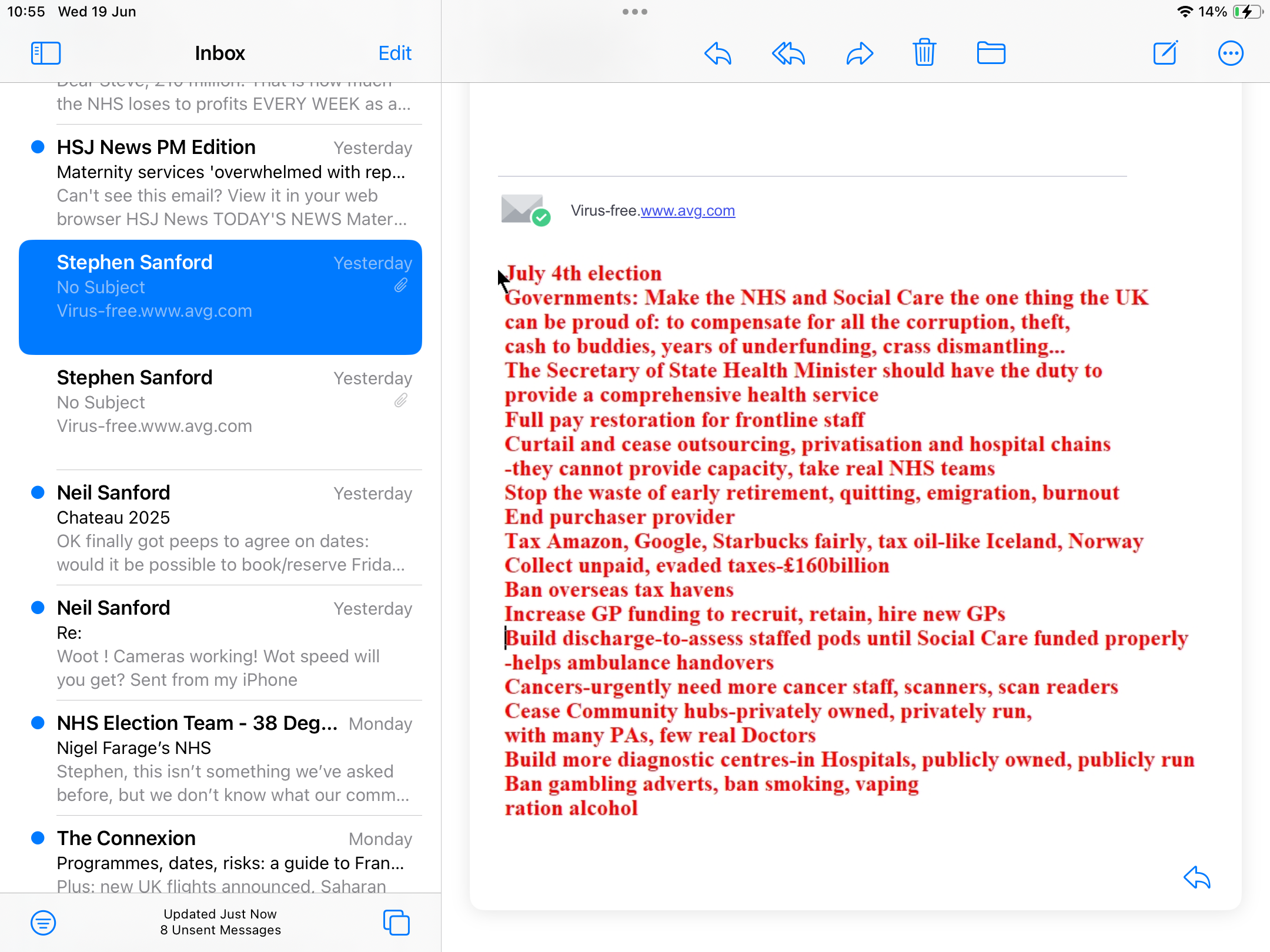Compose a new message
This screenshot has height=952, width=1270.
click(x=1165, y=53)
